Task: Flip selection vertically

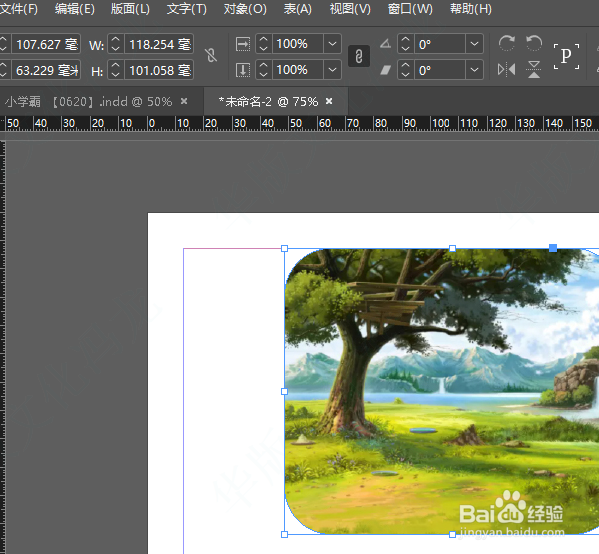Action: click(534, 70)
